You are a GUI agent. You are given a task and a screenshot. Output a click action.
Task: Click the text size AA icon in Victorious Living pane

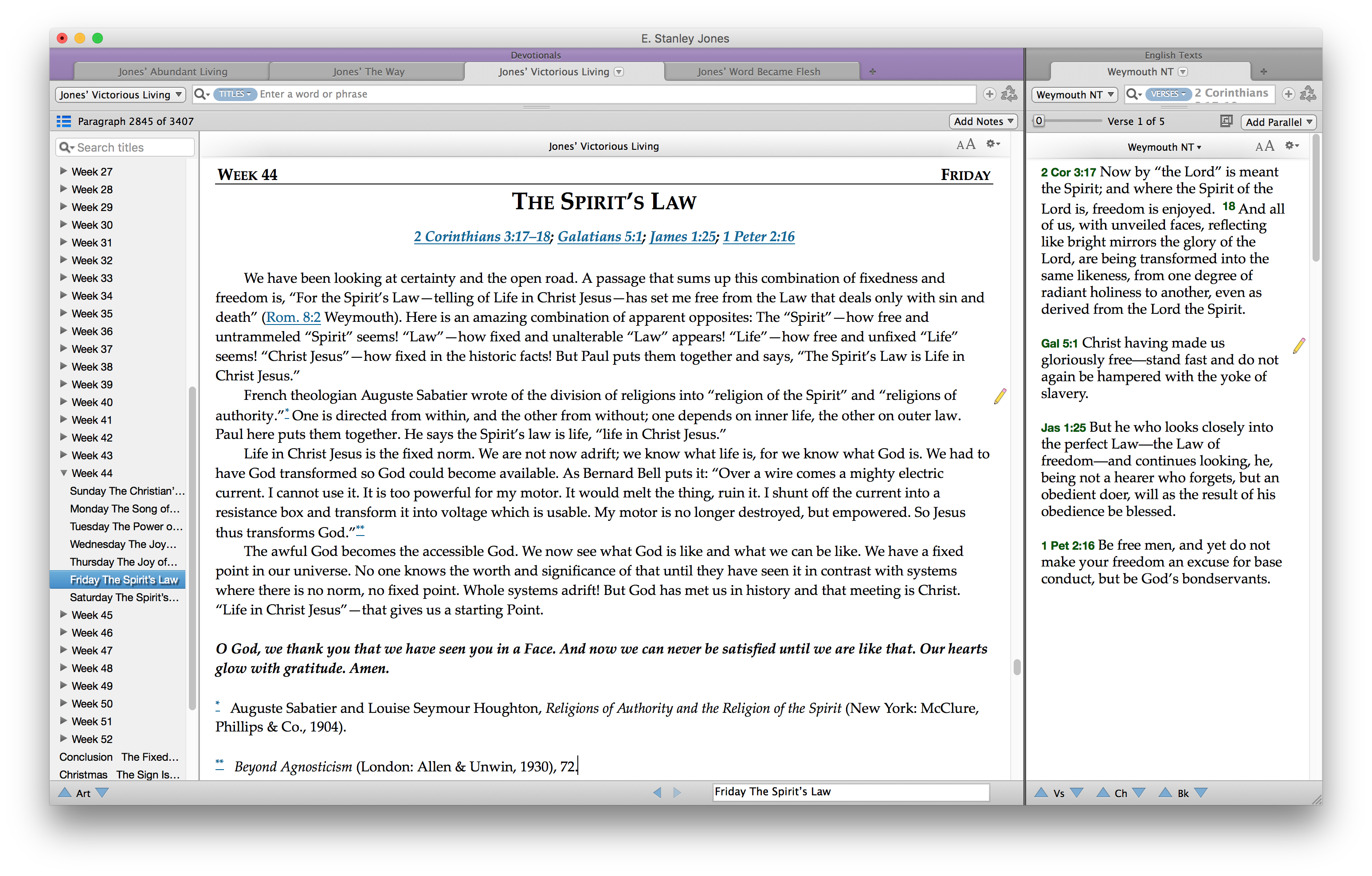click(x=965, y=145)
